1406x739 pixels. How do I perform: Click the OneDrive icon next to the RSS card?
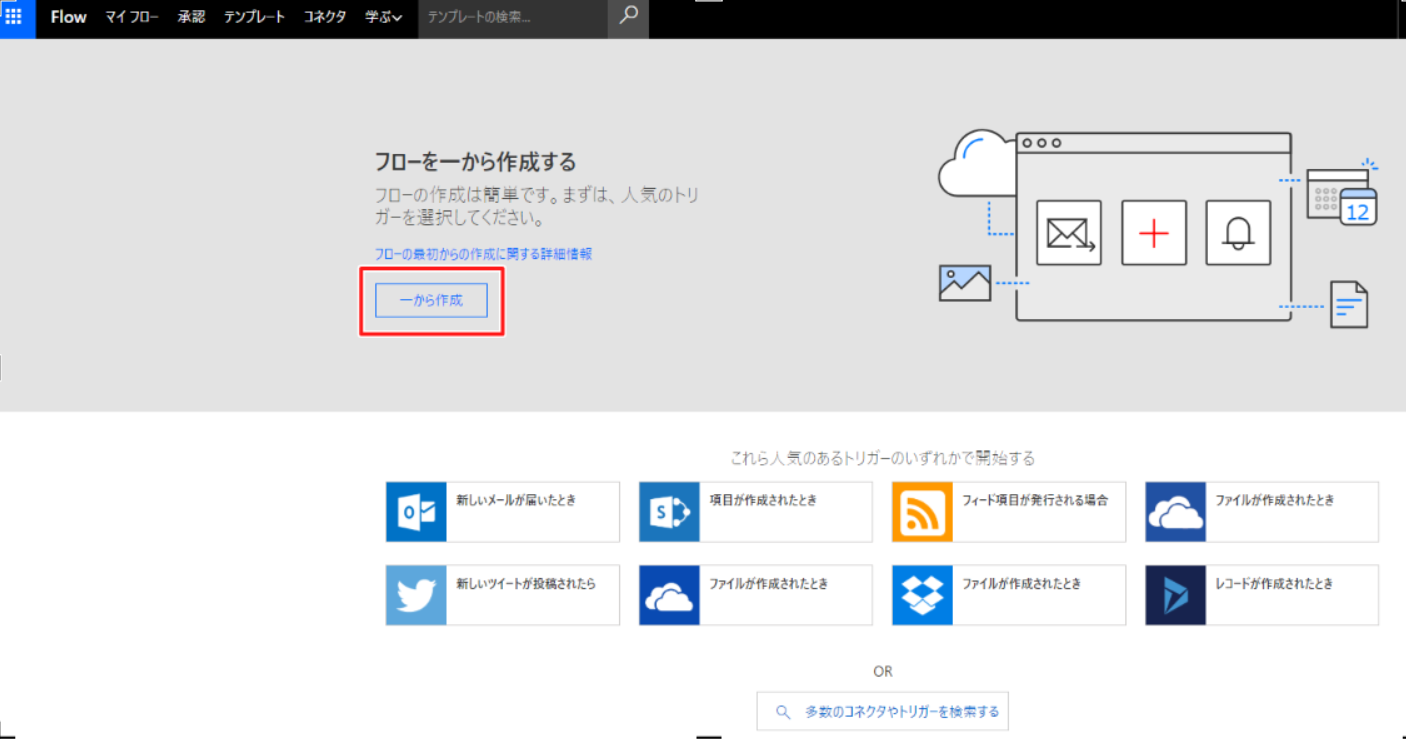pyautogui.click(x=1175, y=512)
